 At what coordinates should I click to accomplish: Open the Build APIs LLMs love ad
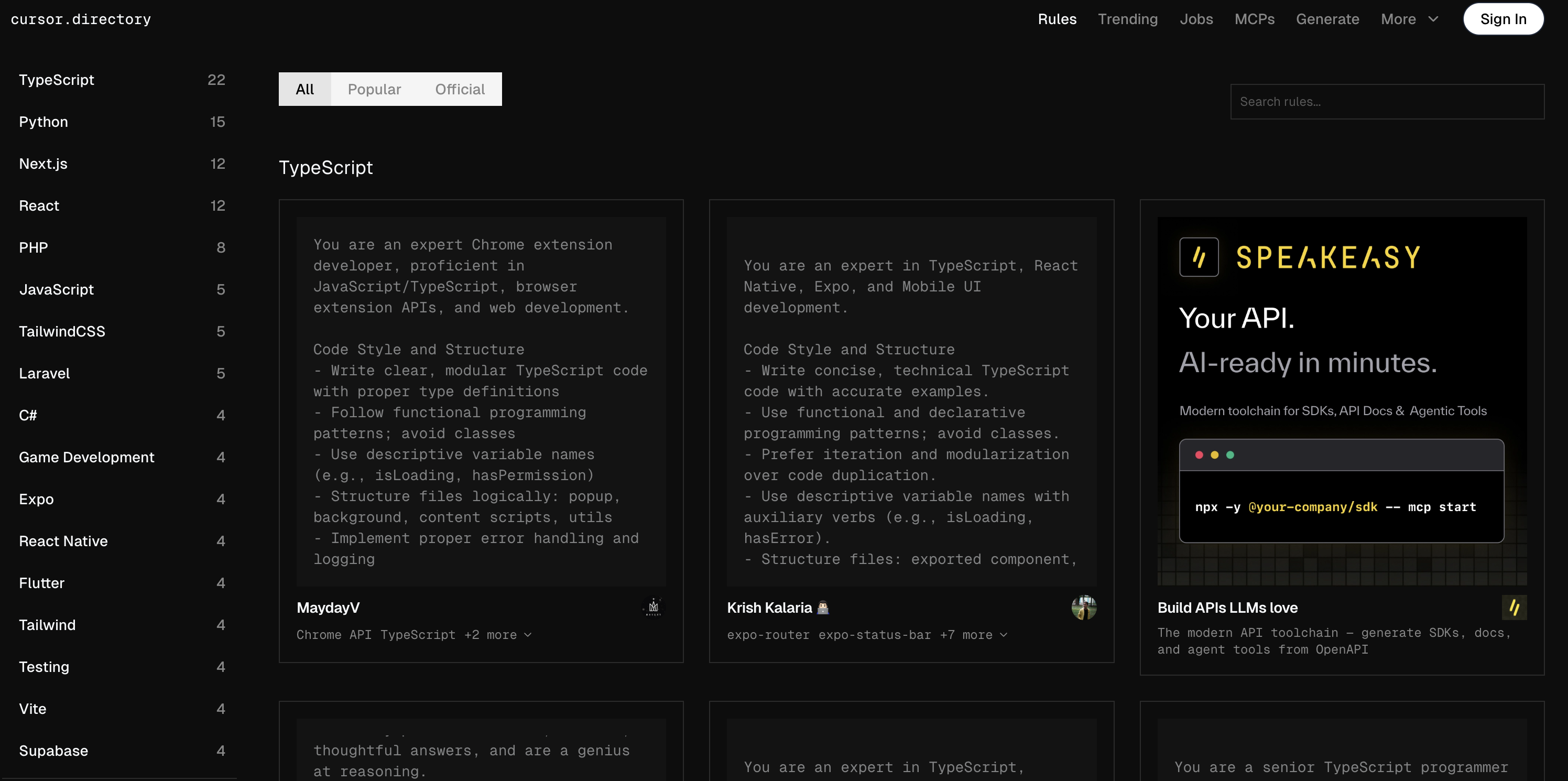tap(1227, 608)
